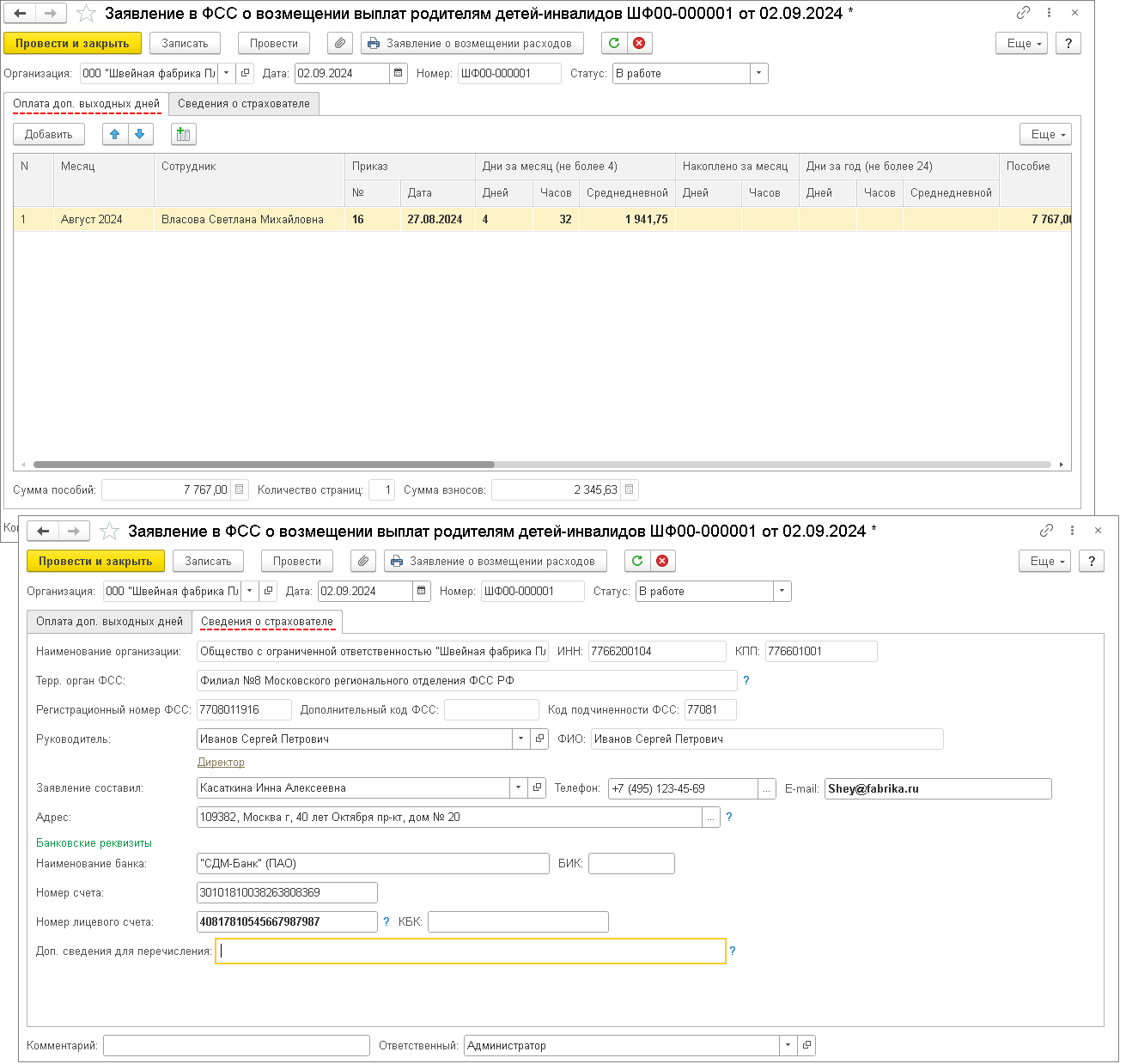The width and height of the screenshot is (1126, 1064).
Task: Click Провести in the lower window
Action: pos(297,561)
